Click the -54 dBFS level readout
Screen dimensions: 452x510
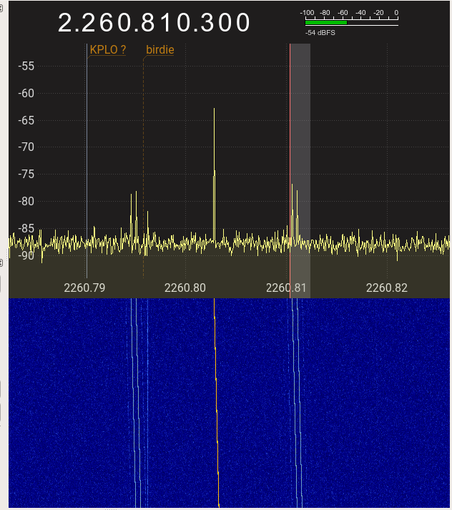pos(320,33)
